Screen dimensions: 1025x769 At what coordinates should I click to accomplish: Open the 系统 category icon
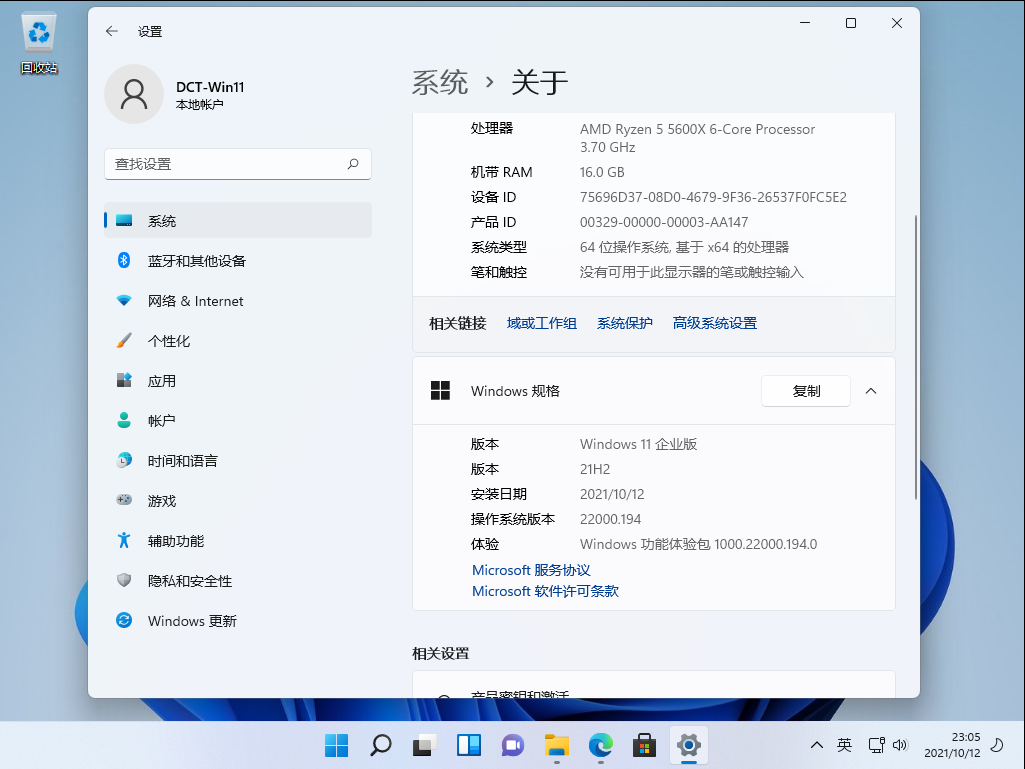point(124,220)
